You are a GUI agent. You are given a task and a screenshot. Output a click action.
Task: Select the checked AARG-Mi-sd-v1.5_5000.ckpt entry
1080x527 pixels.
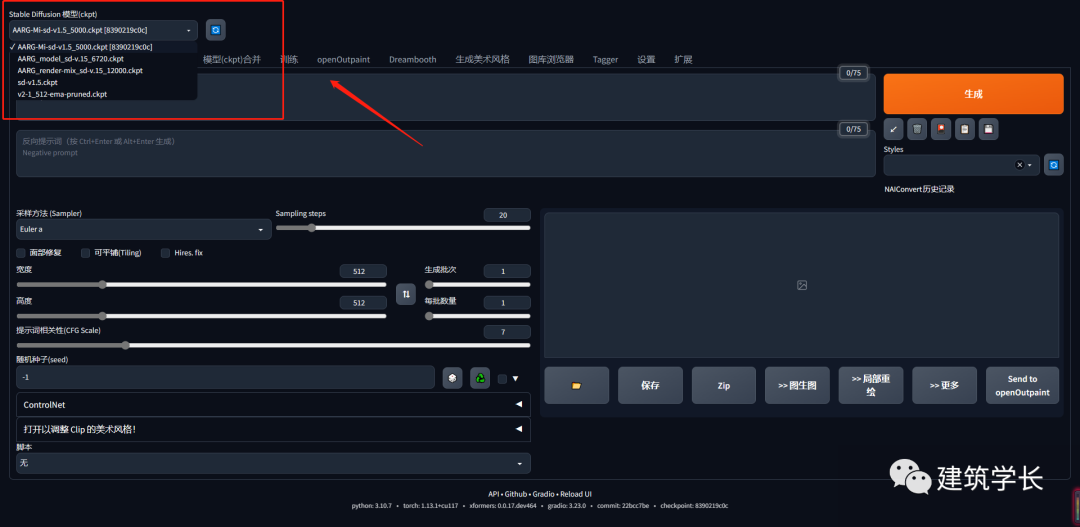pyautogui.click(x=103, y=47)
